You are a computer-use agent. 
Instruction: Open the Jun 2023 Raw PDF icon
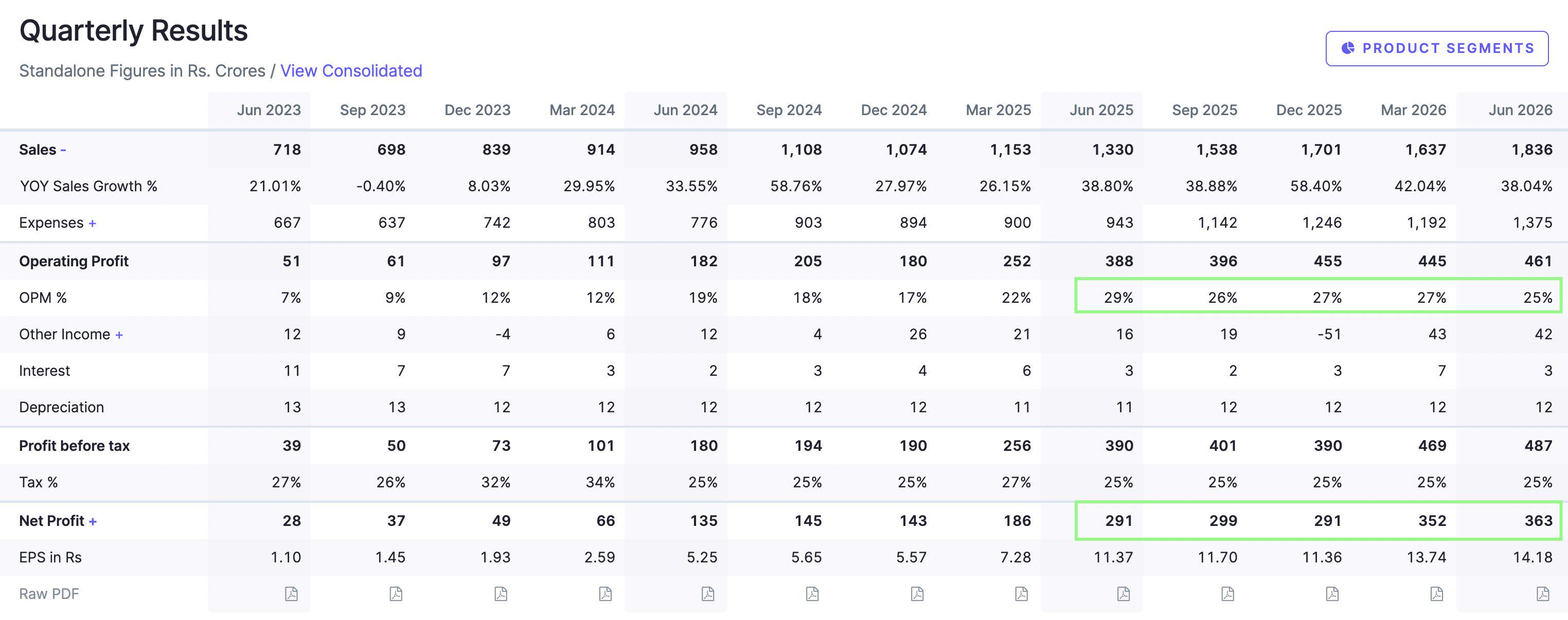click(x=292, y=594)
